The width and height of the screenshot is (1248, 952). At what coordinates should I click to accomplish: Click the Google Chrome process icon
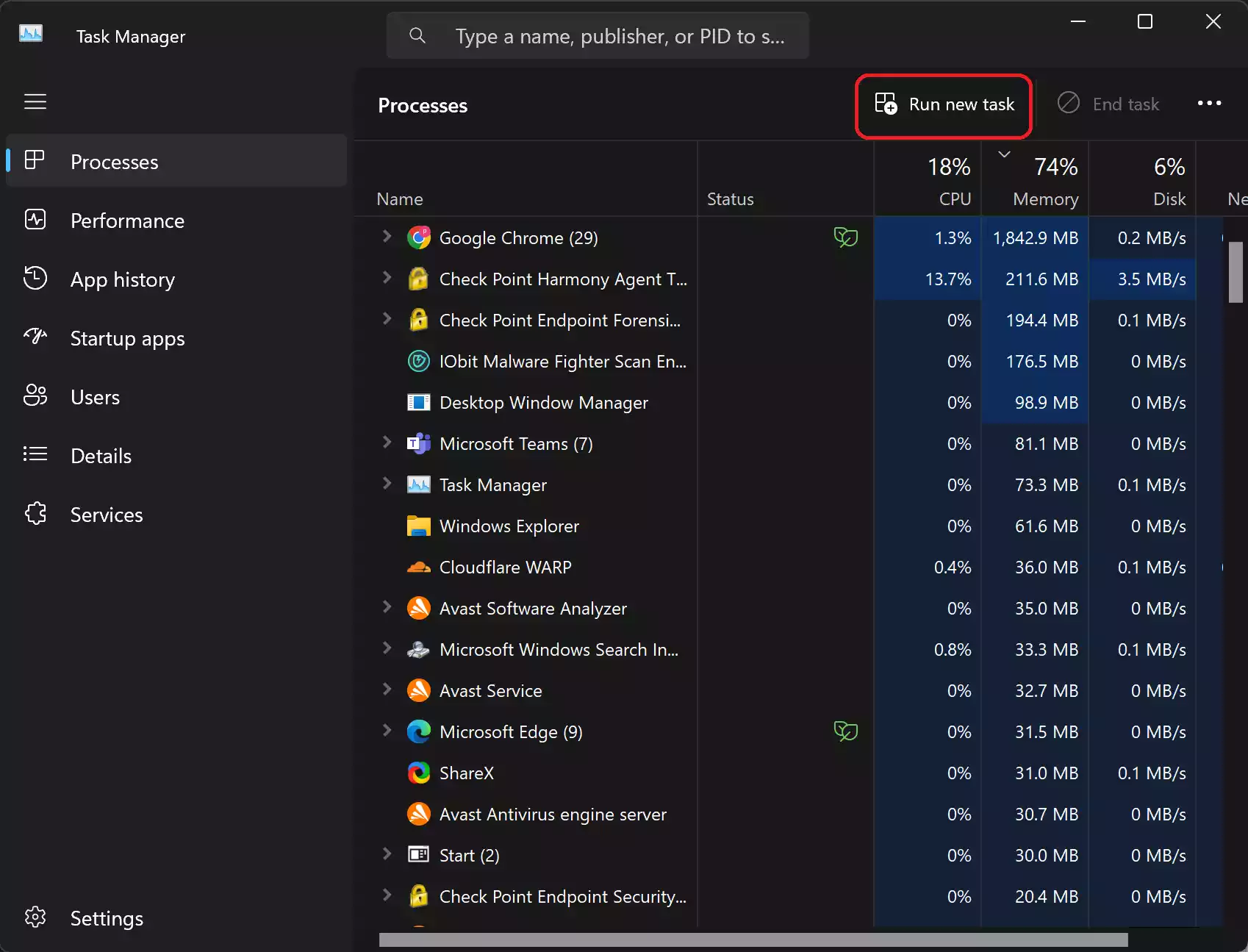pyautogui.click(x=419, y=237)
